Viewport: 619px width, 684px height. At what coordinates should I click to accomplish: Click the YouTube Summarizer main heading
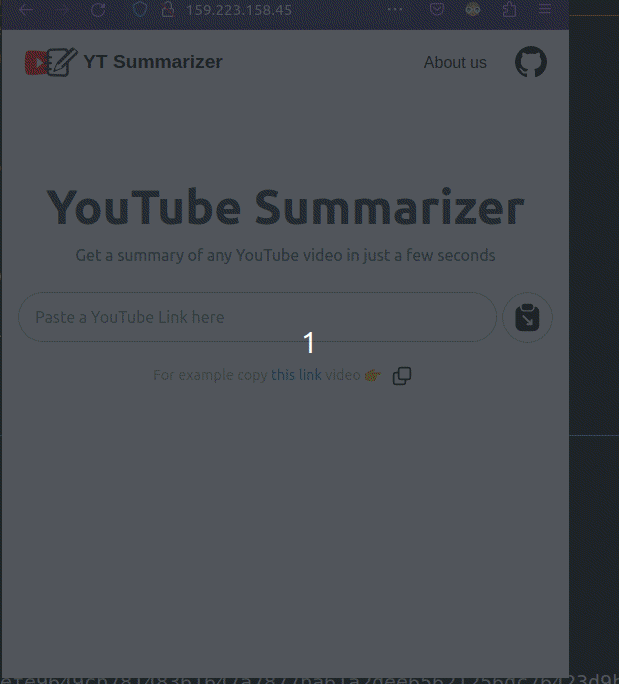pos(286,207)
